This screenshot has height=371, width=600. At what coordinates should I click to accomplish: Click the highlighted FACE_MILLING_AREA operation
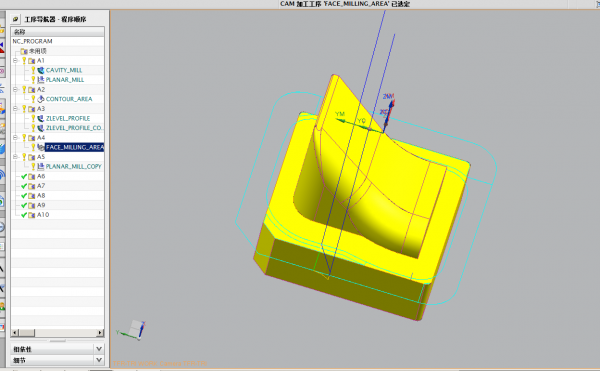click(74, 147)
